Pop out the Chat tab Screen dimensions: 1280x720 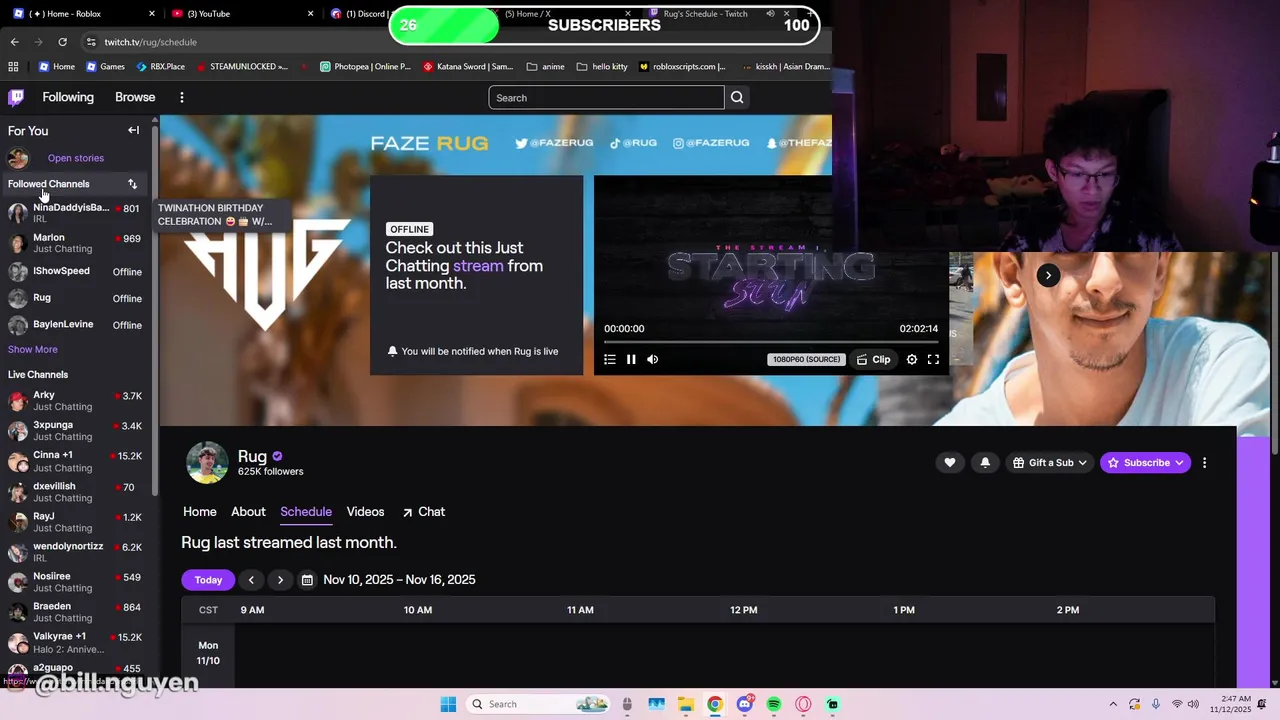(x=423, y=511)
